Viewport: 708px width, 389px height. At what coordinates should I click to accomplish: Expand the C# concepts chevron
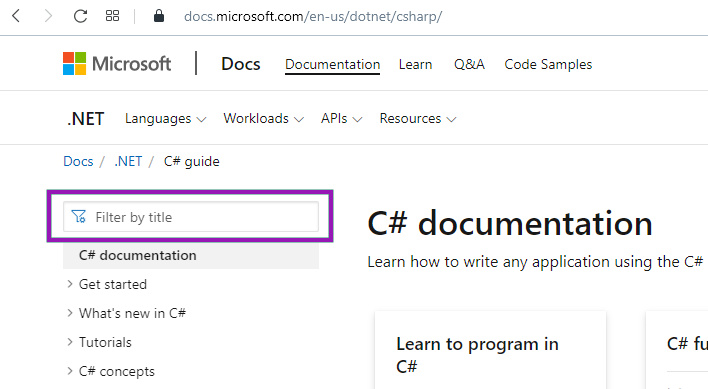pyautogui.click(x=70, y=371)
